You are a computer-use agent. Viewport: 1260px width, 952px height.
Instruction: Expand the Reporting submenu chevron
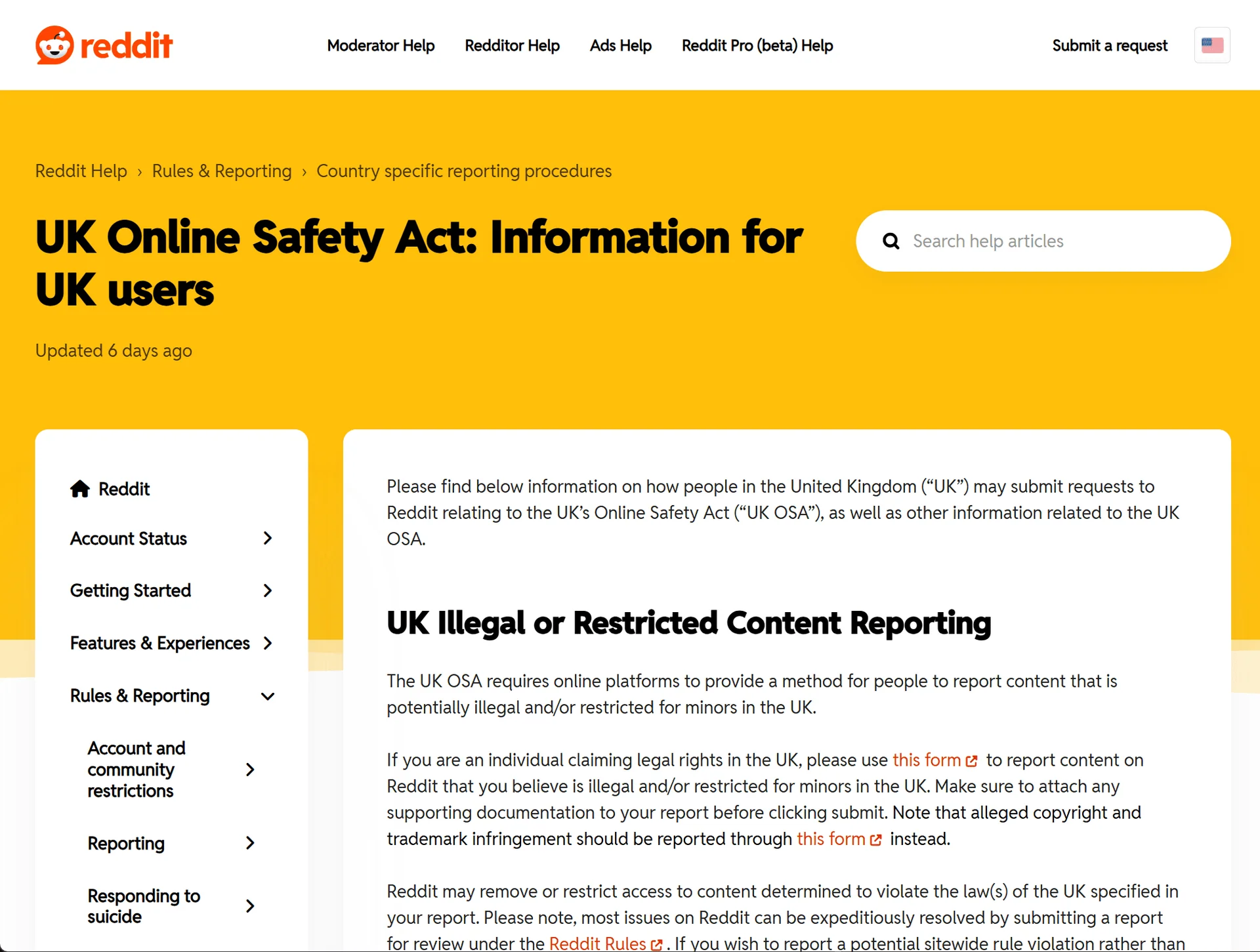coord(249,843)
